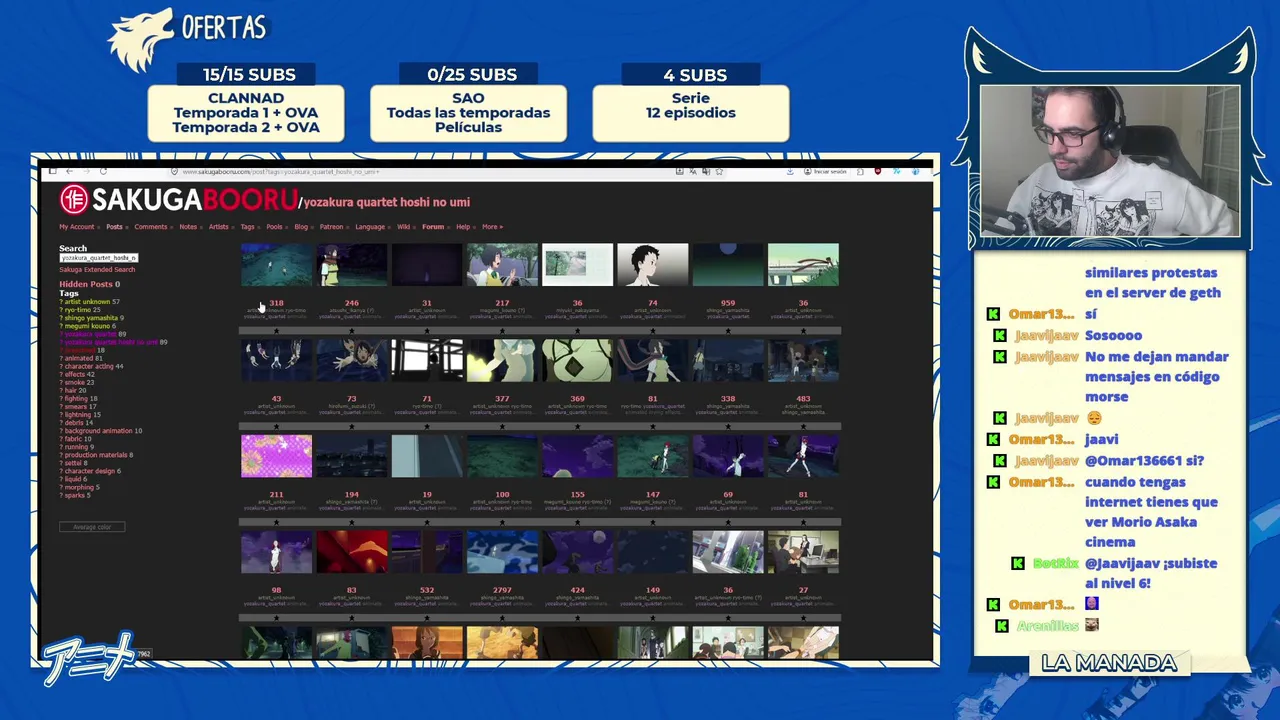1280x720 pixels.
Task: Click the star below the post scored 369
Action: 577,426
